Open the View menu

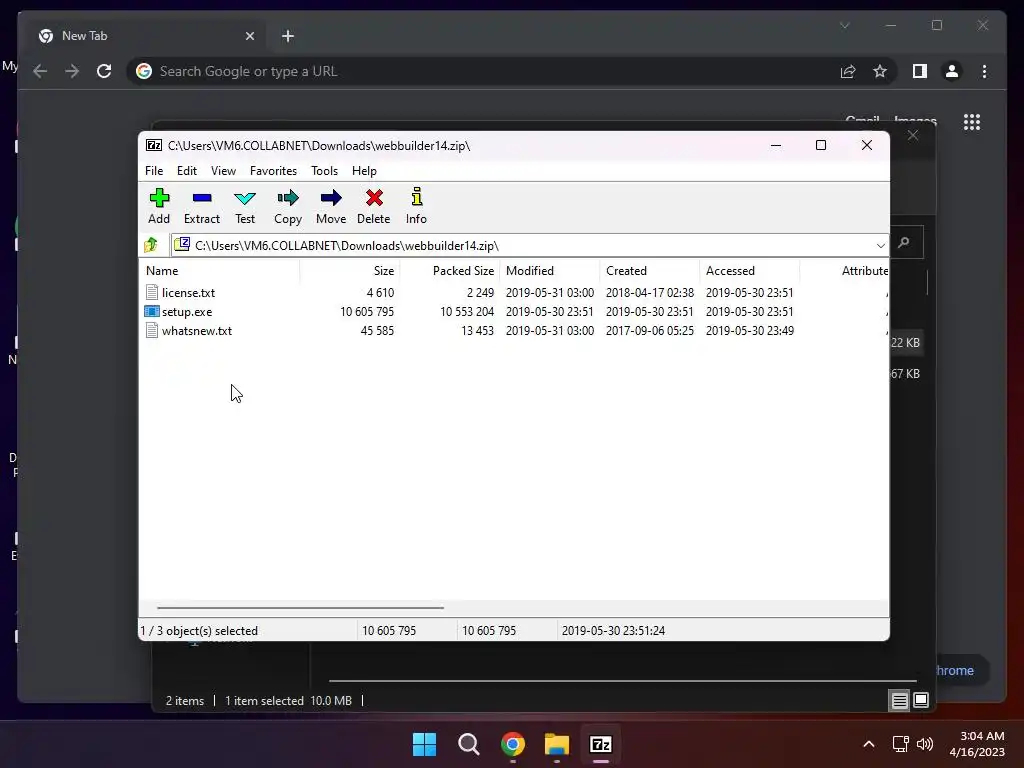coord(223,170)
